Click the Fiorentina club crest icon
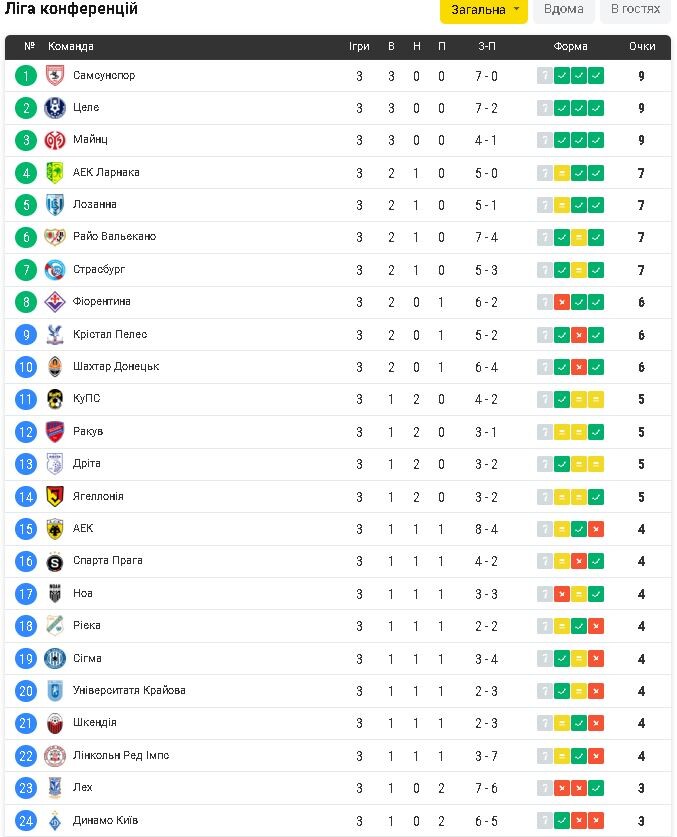This screenshot has height=837, width=677. click(x=55, y=302)
